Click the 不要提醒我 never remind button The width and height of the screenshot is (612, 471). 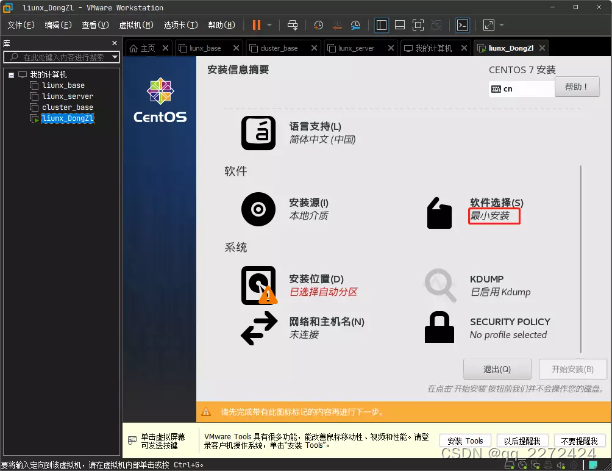coord(579,441)
